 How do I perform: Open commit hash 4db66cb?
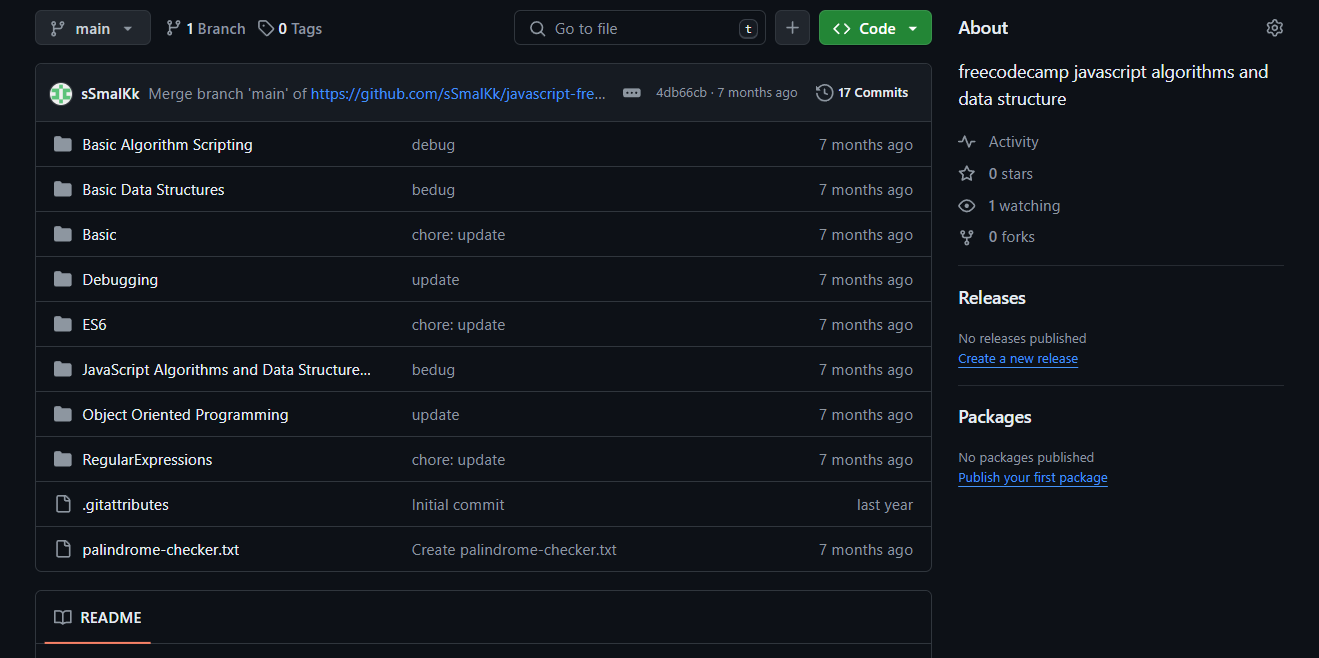pyautogui.click(x=681, y=93)
